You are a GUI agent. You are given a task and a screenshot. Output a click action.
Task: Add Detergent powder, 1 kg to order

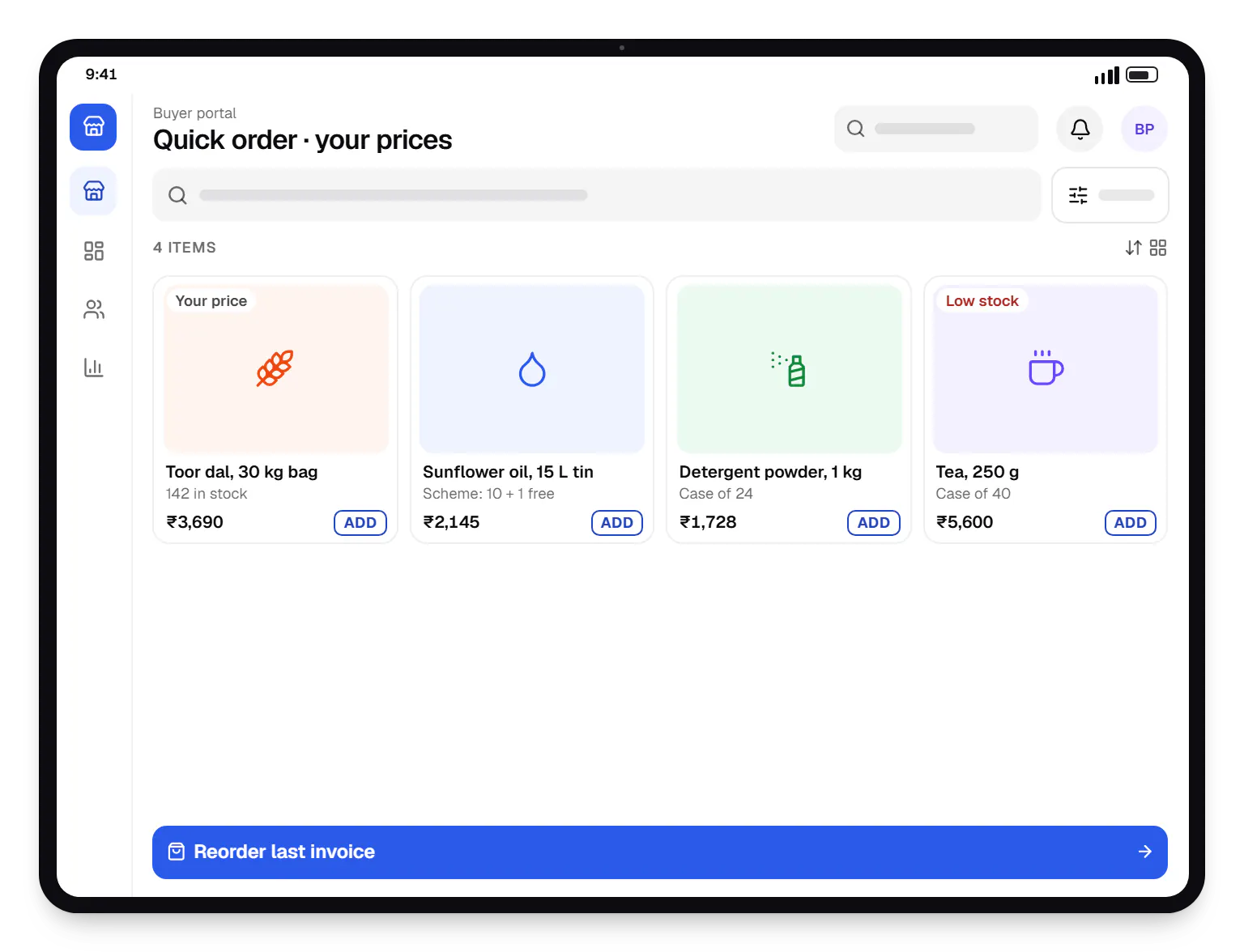[x=874, y=523]
